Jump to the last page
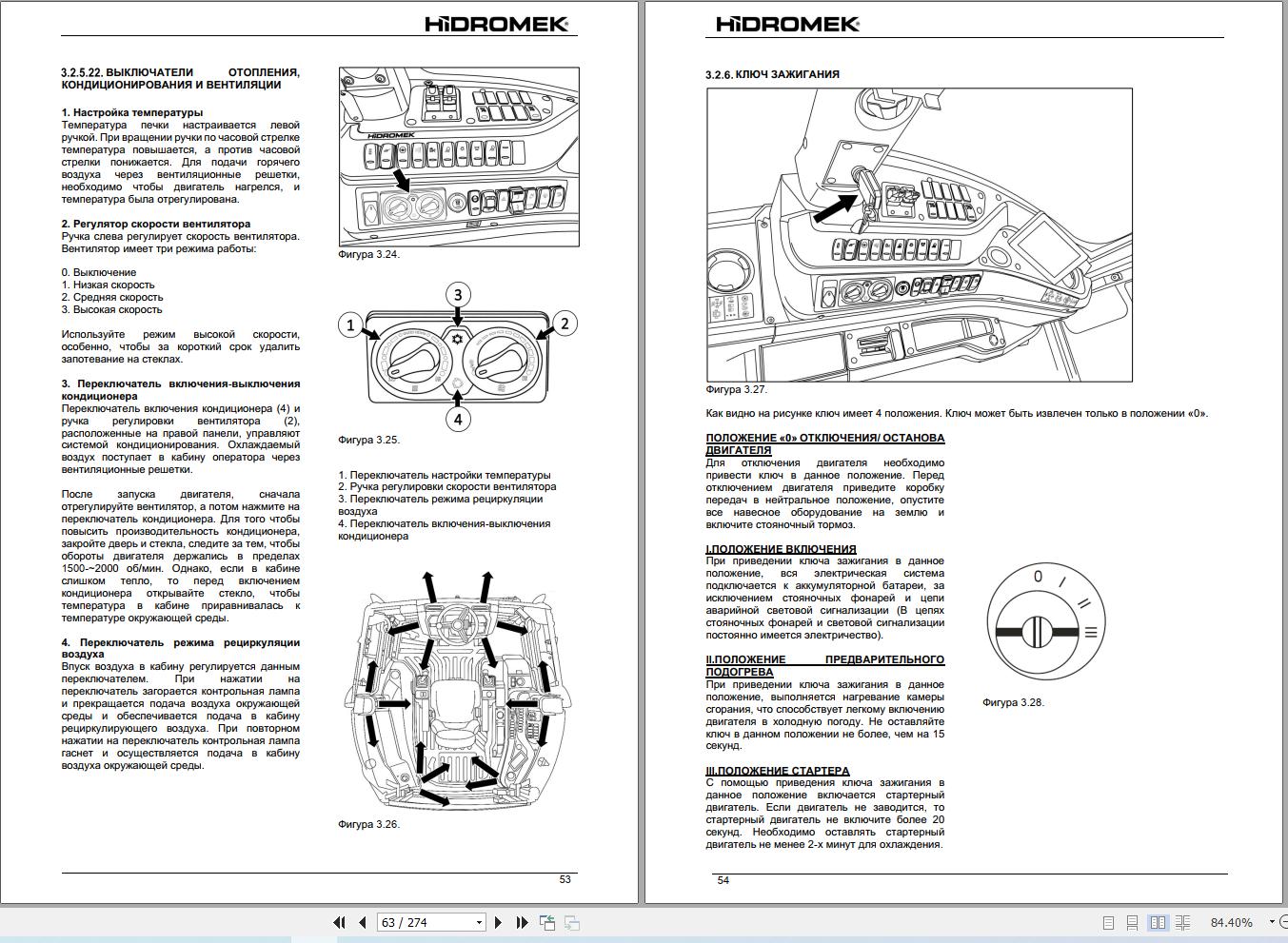Screen dimensions: 1288x943 (522, 922)
